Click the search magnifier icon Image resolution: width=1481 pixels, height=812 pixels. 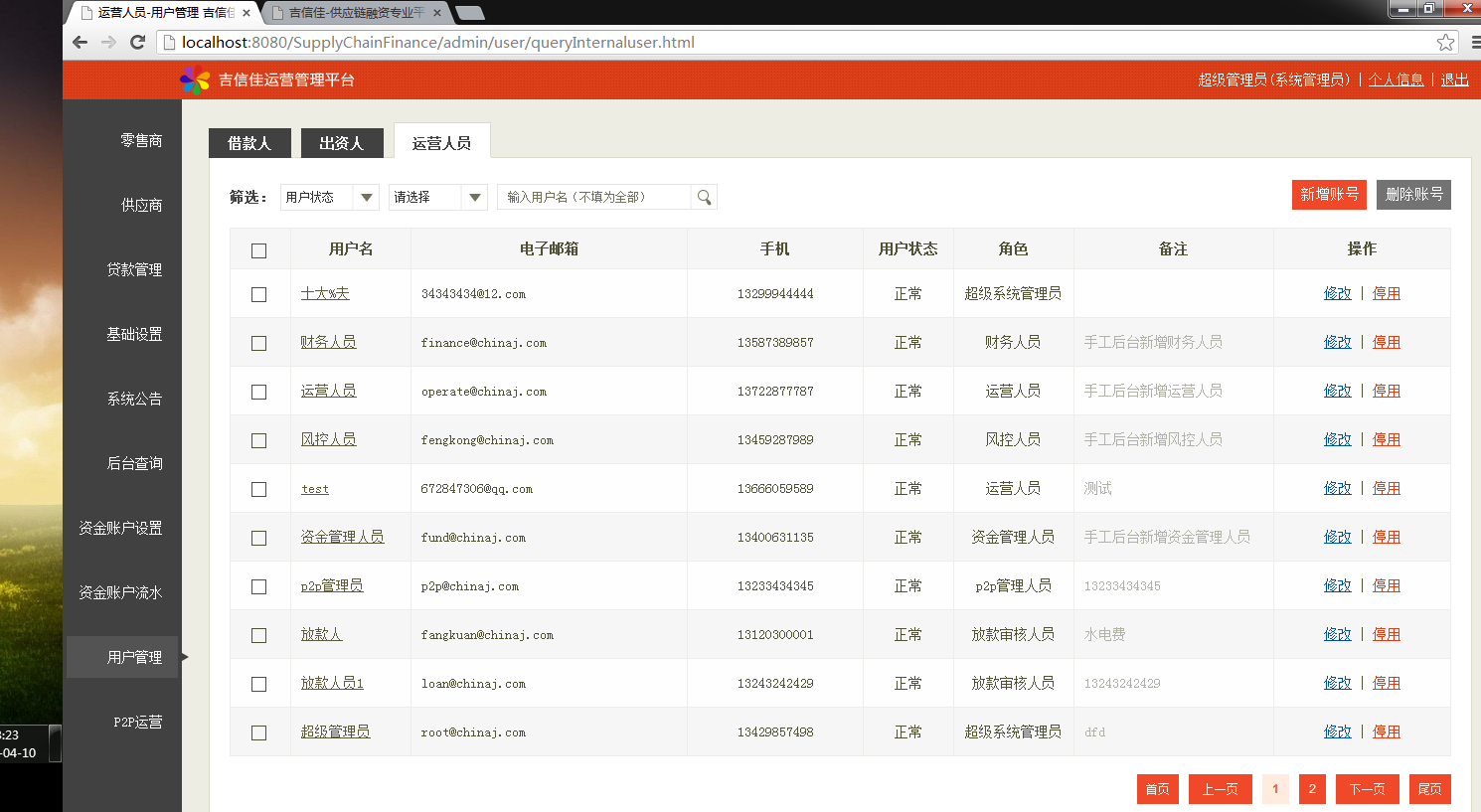pyautogui.click(x=704, y=197)
